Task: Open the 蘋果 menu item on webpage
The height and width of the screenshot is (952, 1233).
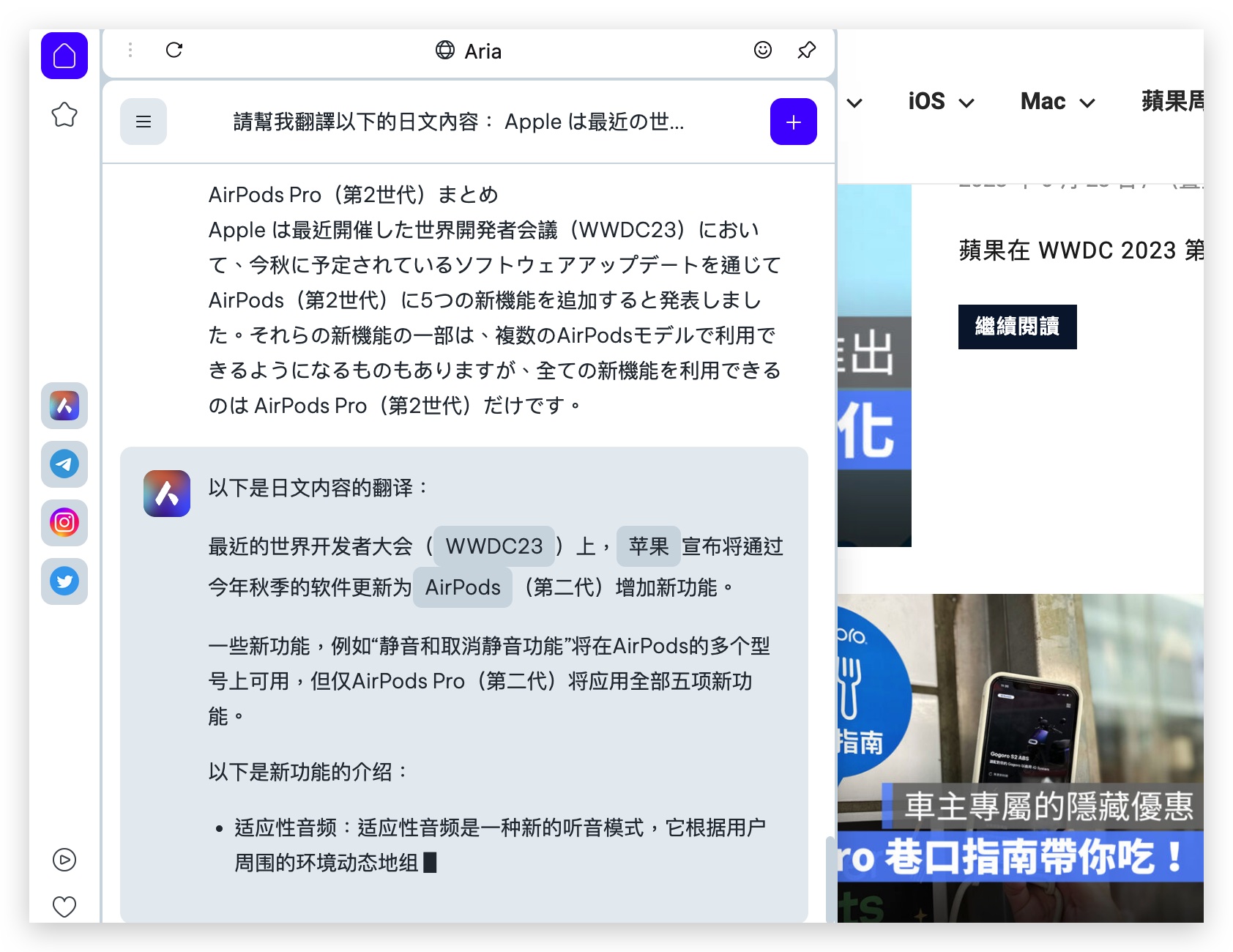Action: pos(1172,101)
